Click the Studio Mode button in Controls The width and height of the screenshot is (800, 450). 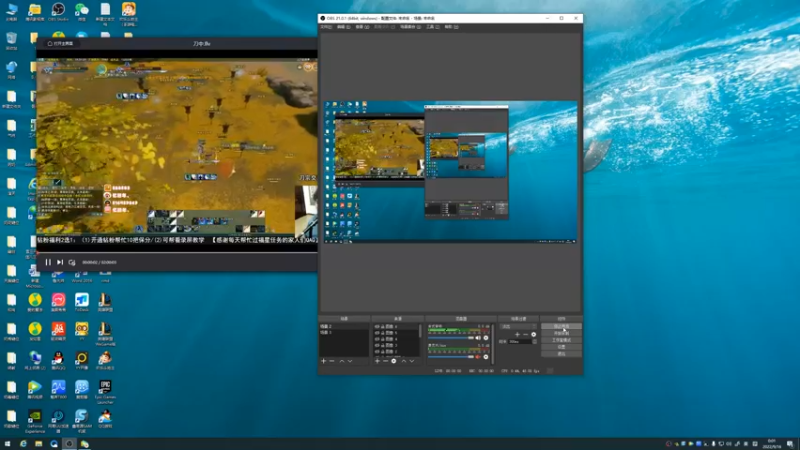point(561,340)
